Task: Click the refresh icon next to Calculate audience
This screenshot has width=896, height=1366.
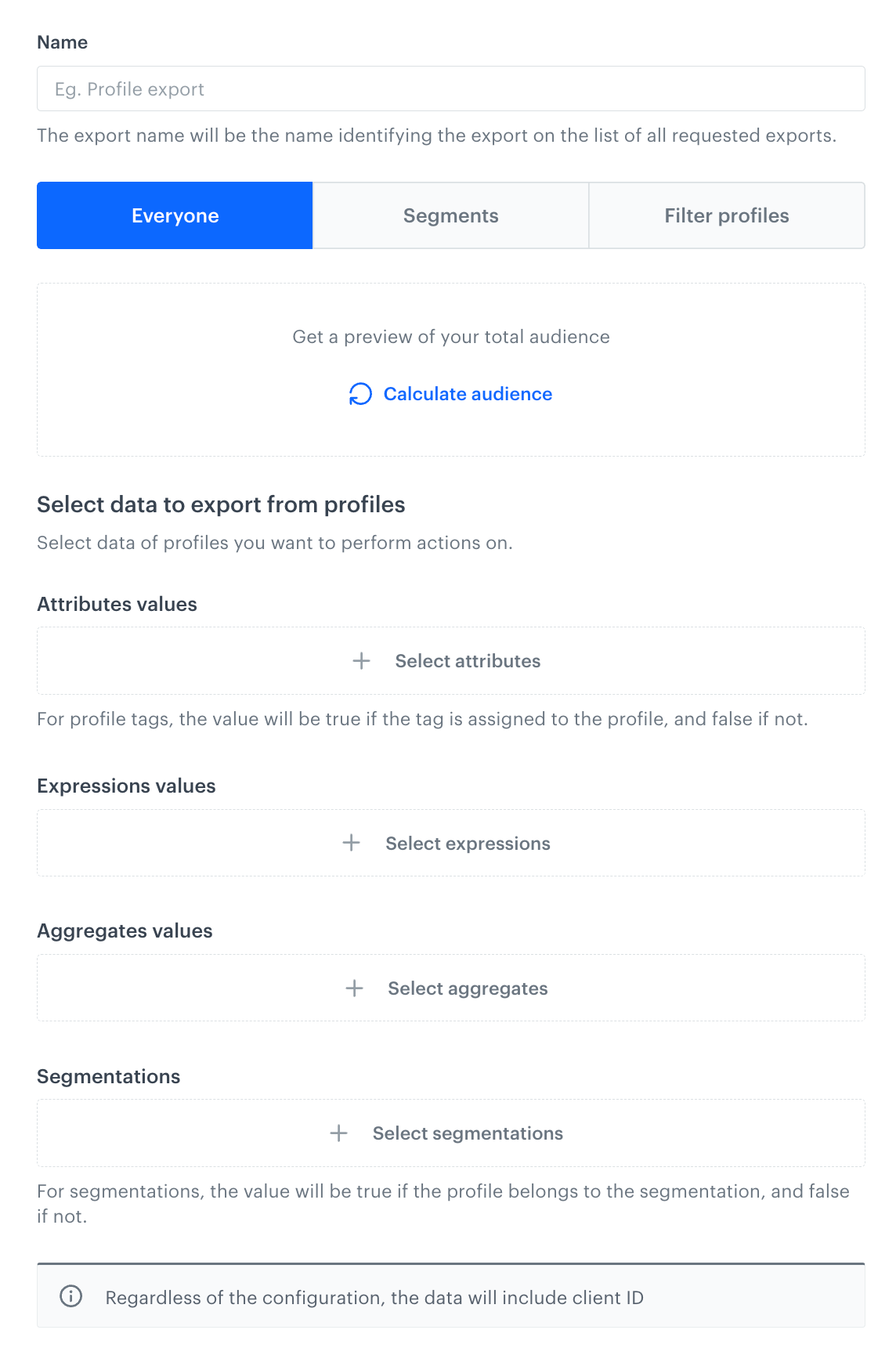Action: click(x=360, y=394)
